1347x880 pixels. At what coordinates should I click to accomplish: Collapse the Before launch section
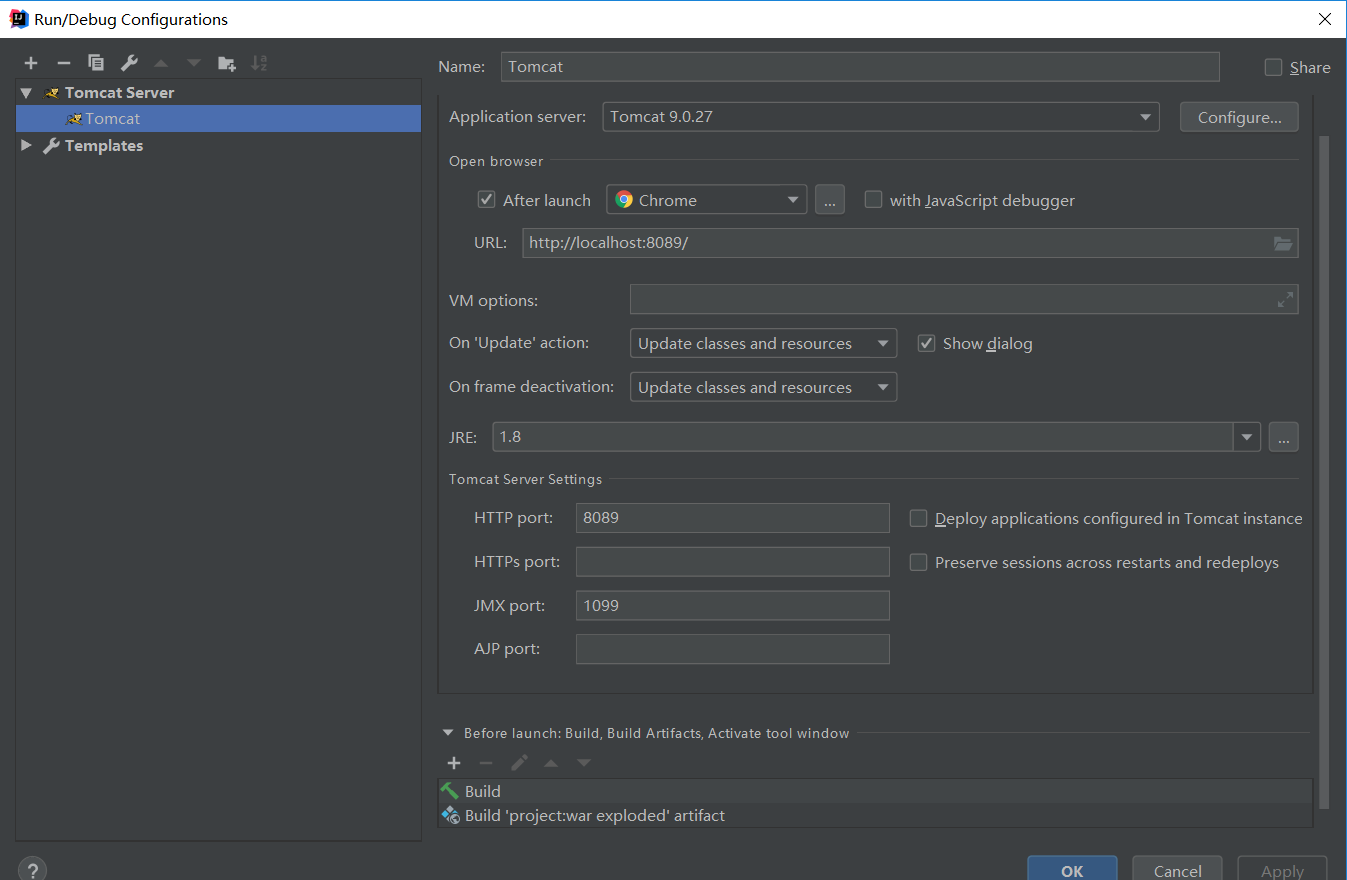[448, 733]
